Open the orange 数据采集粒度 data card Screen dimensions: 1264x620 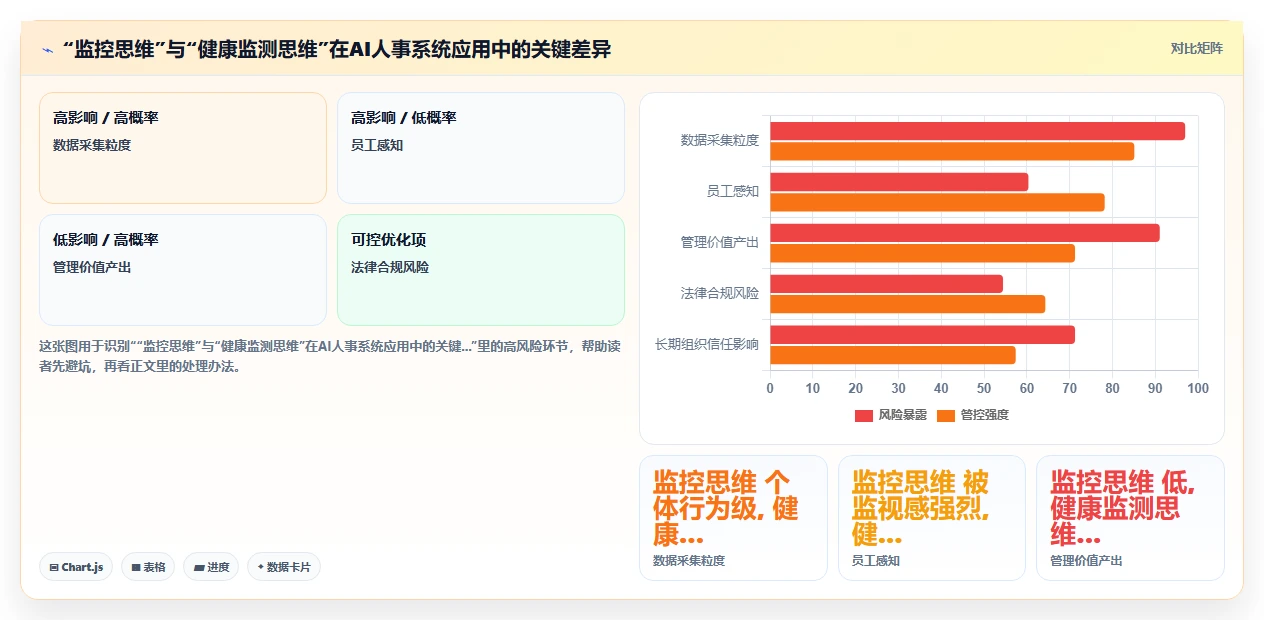(733, 518)
